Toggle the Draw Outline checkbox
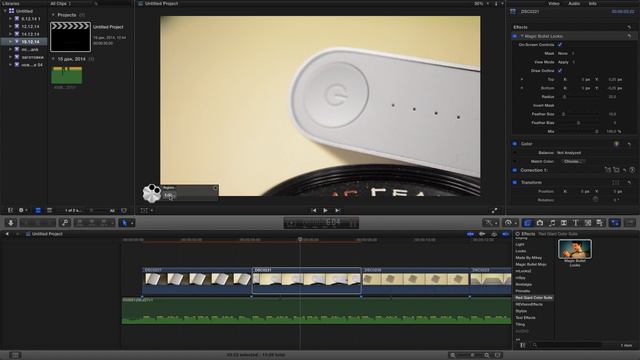The height and width of the screenshot is (360, 640). pos(560,71)
